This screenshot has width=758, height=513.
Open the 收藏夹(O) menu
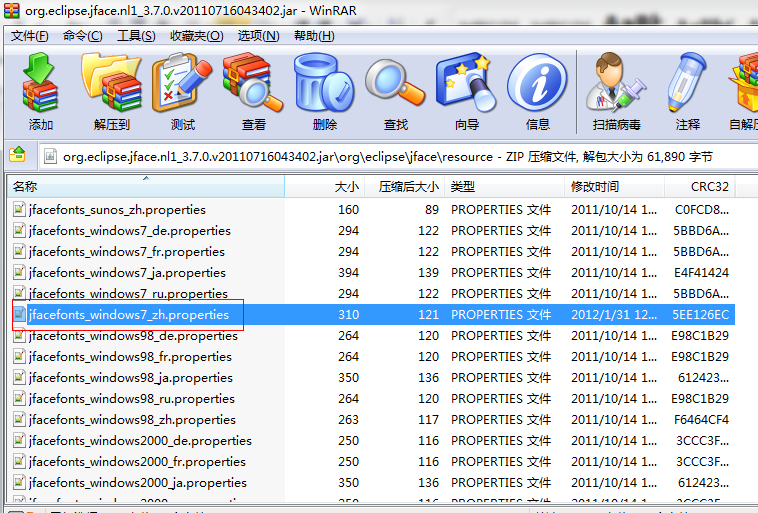tap(197, 36)
